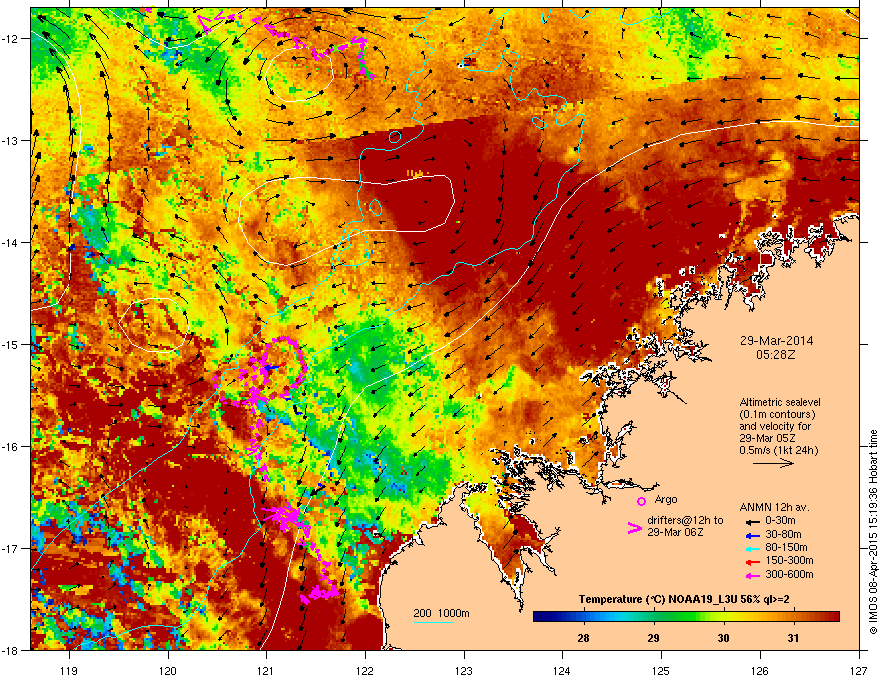Click the color bar tick label 30
This screenshot has width=880, height=680.
click(x=723, y=638)
